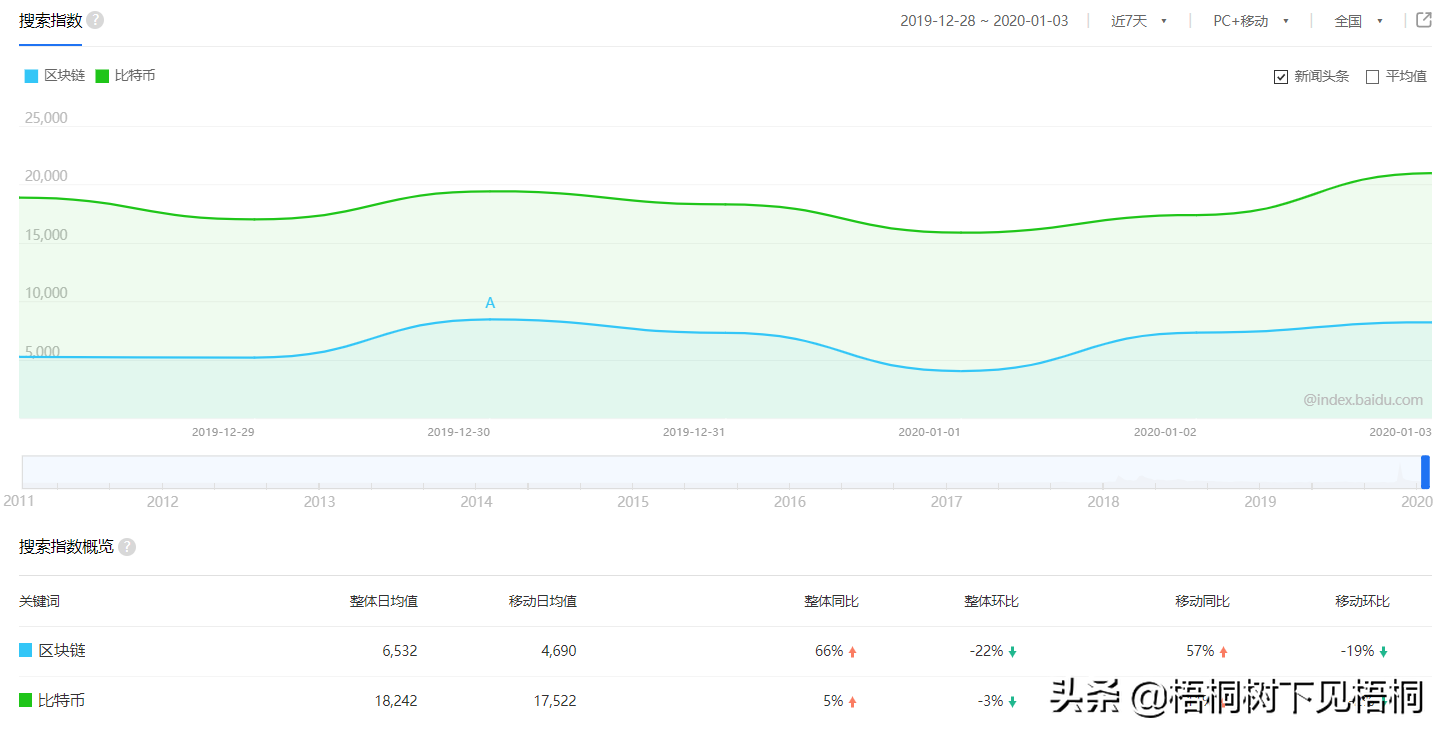This screenshot has width=1446, height=737.
Task: Click the -3% down arrow in 比特币 row
Action: (x=1012, y=702)
